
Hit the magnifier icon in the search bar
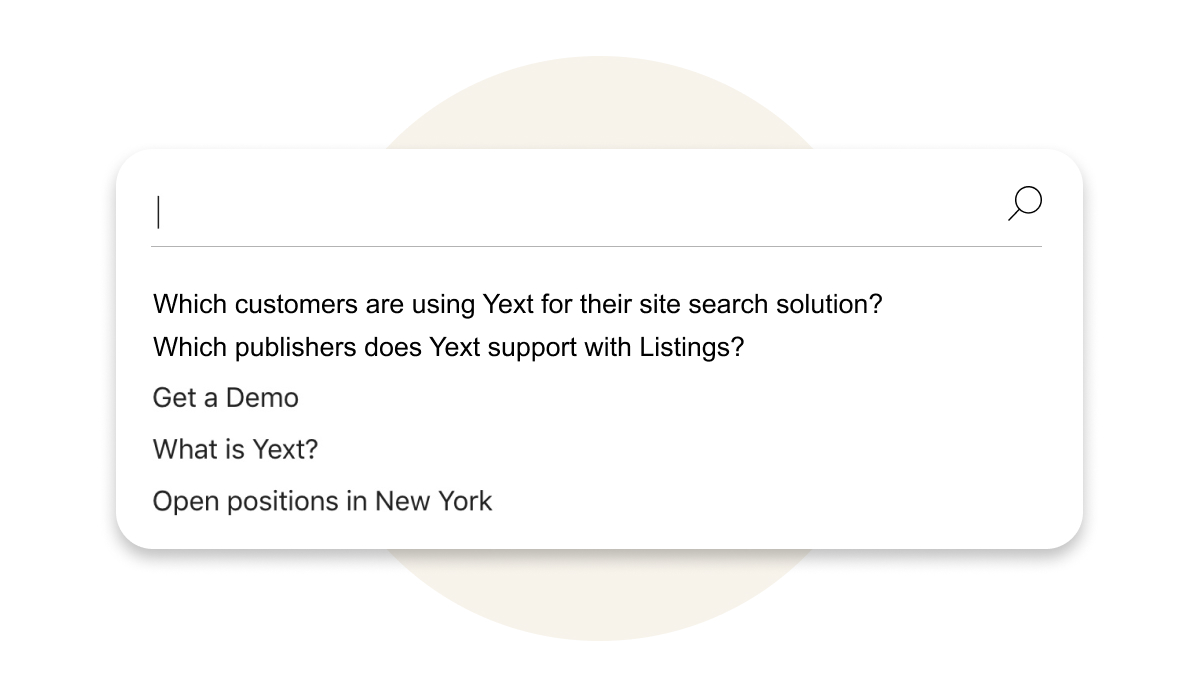(x=1025, y=203)
